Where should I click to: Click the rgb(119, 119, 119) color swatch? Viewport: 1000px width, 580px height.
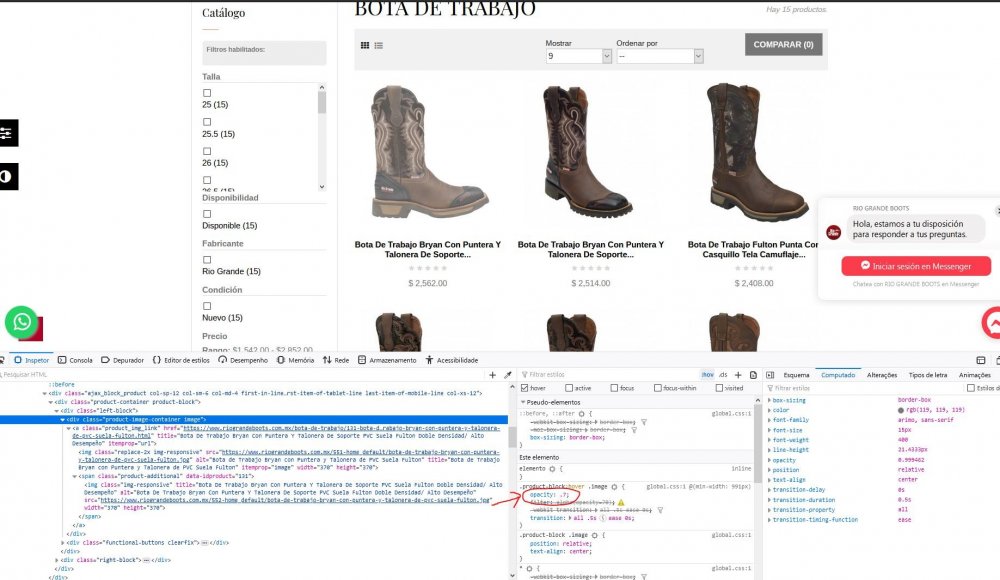click(901, 410)
